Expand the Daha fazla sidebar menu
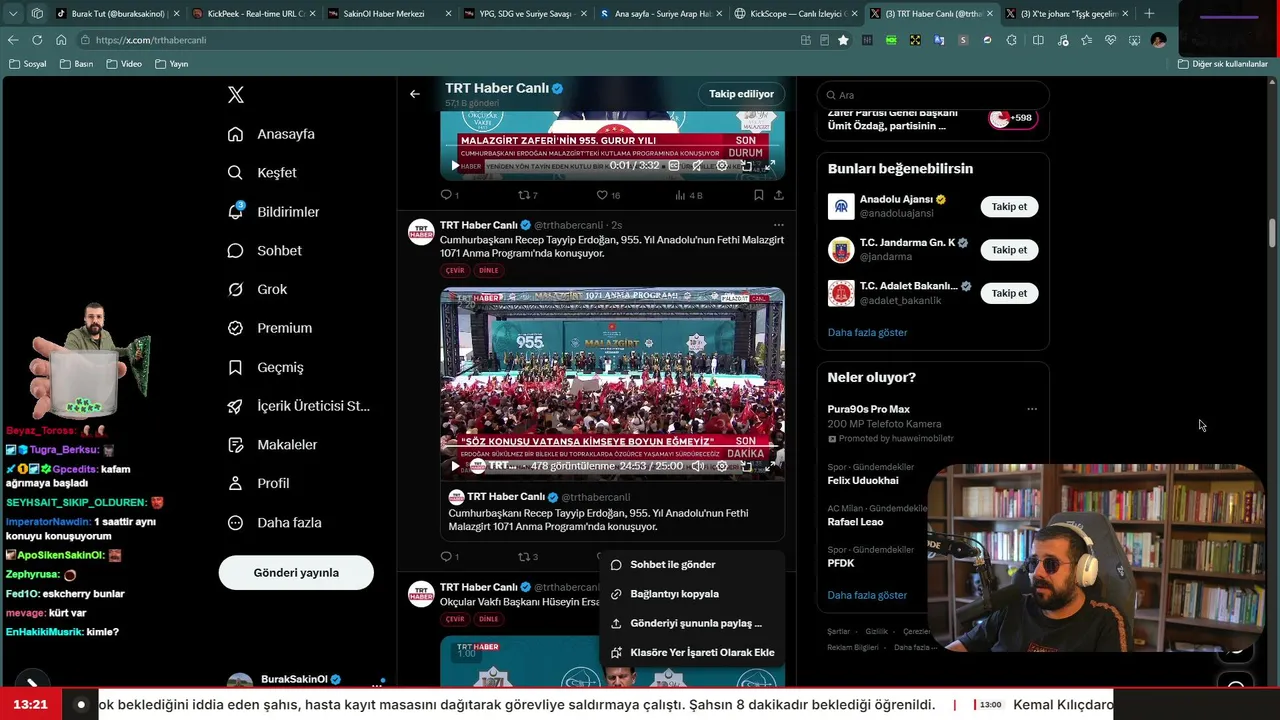This screenshot has height=720, width=1280. pos(274,523)
